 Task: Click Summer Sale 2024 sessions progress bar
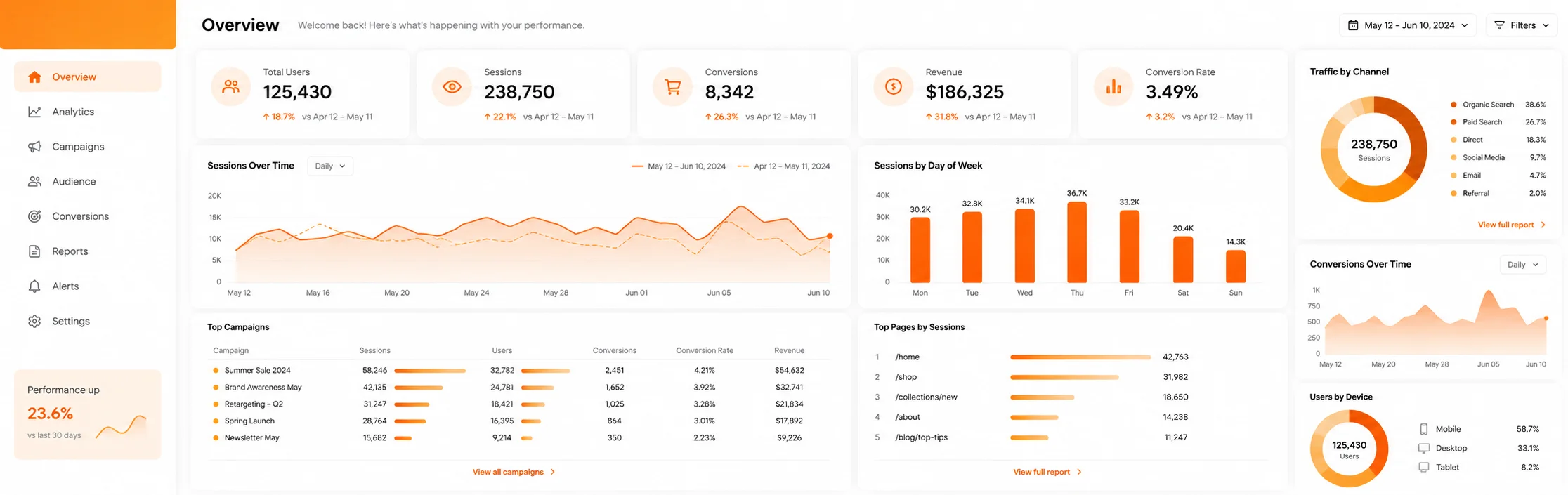(x=430, y=370)
